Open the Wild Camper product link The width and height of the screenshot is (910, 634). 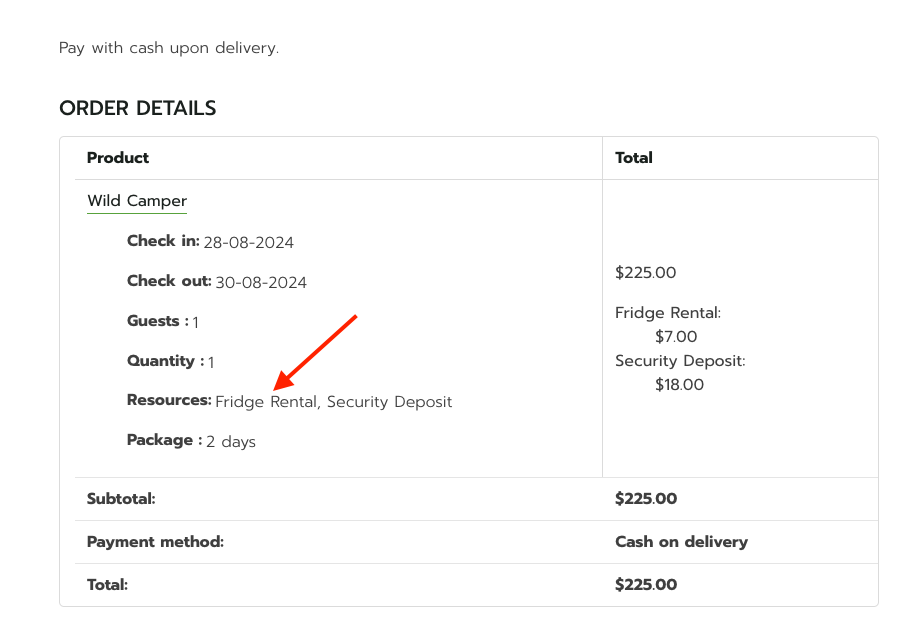click(137, 201)
